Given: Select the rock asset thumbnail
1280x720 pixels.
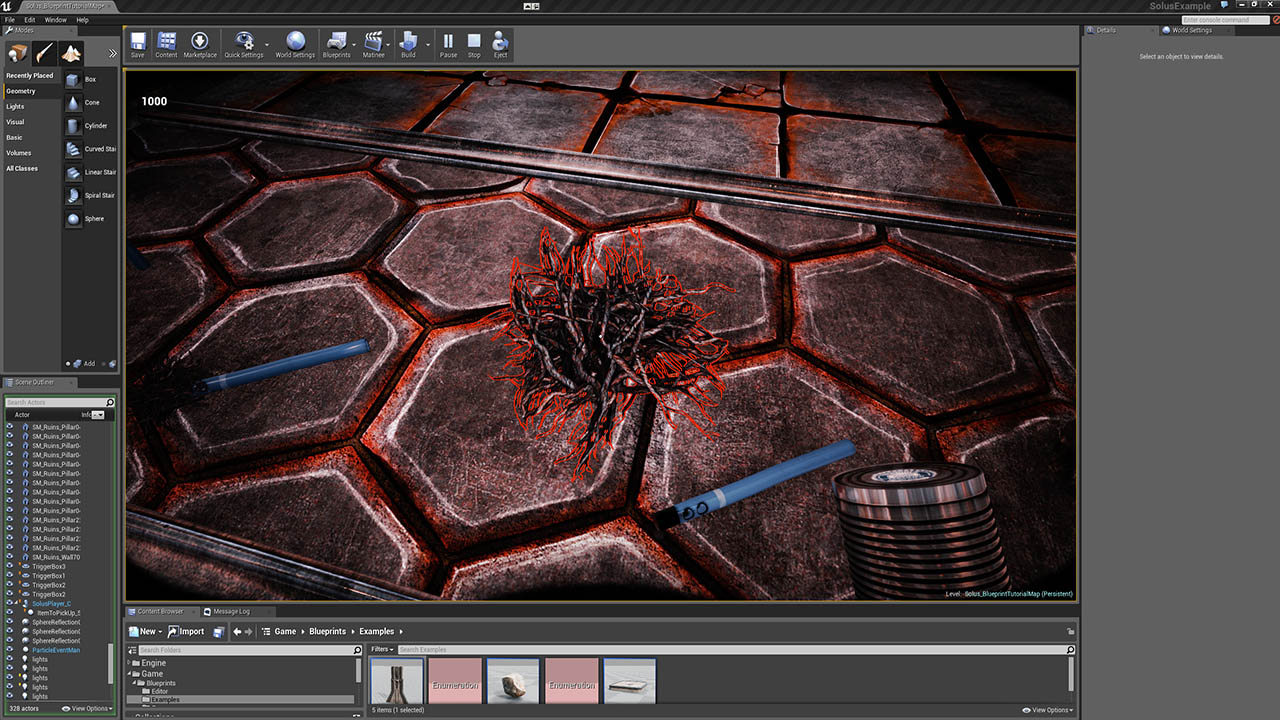Looking at the screenshot, I should click(513, 681).
